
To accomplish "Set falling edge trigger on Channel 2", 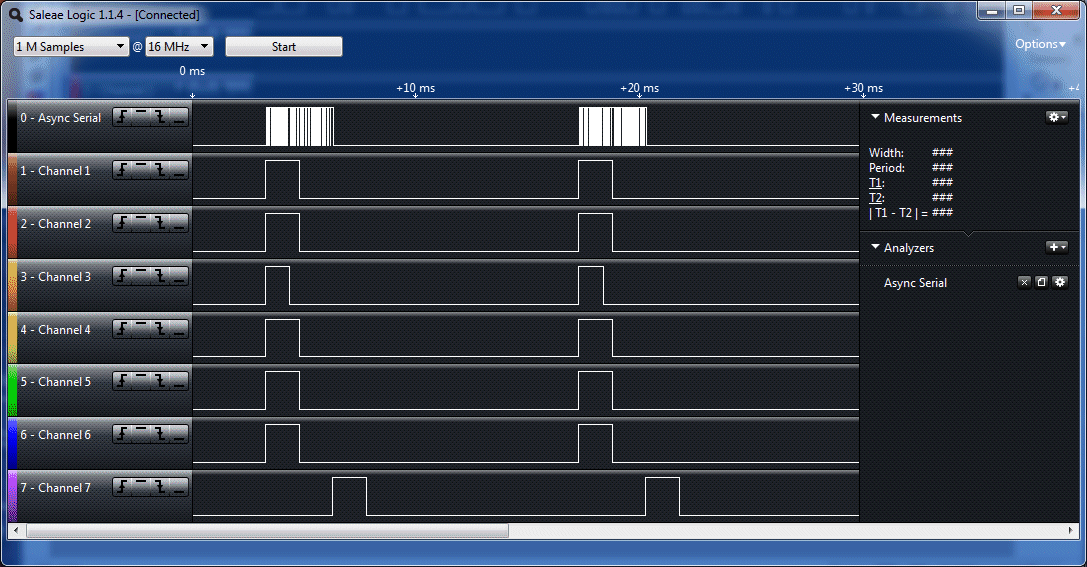I will click(x=160, y=224).
